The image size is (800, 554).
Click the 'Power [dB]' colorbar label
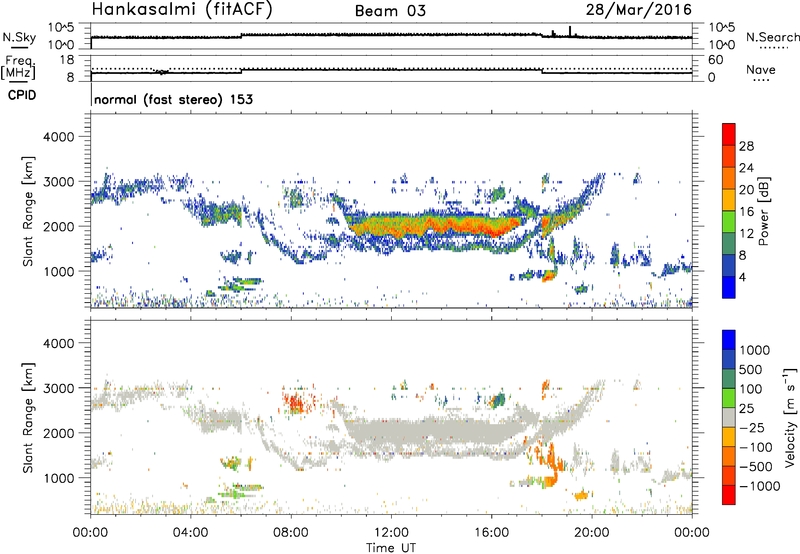click(x=764, y=211)
